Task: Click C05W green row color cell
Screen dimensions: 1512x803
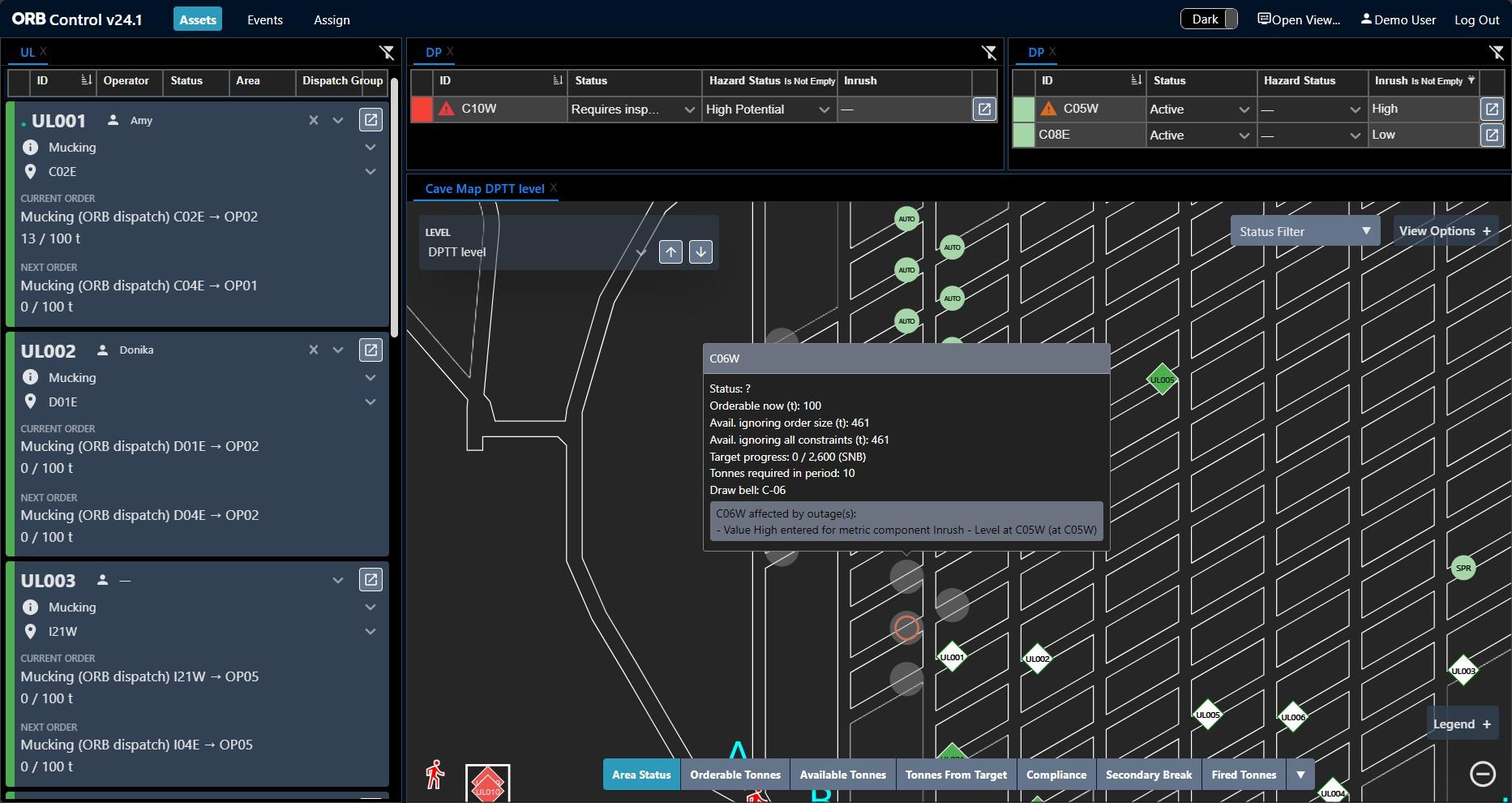Action: pos(1025,109)
